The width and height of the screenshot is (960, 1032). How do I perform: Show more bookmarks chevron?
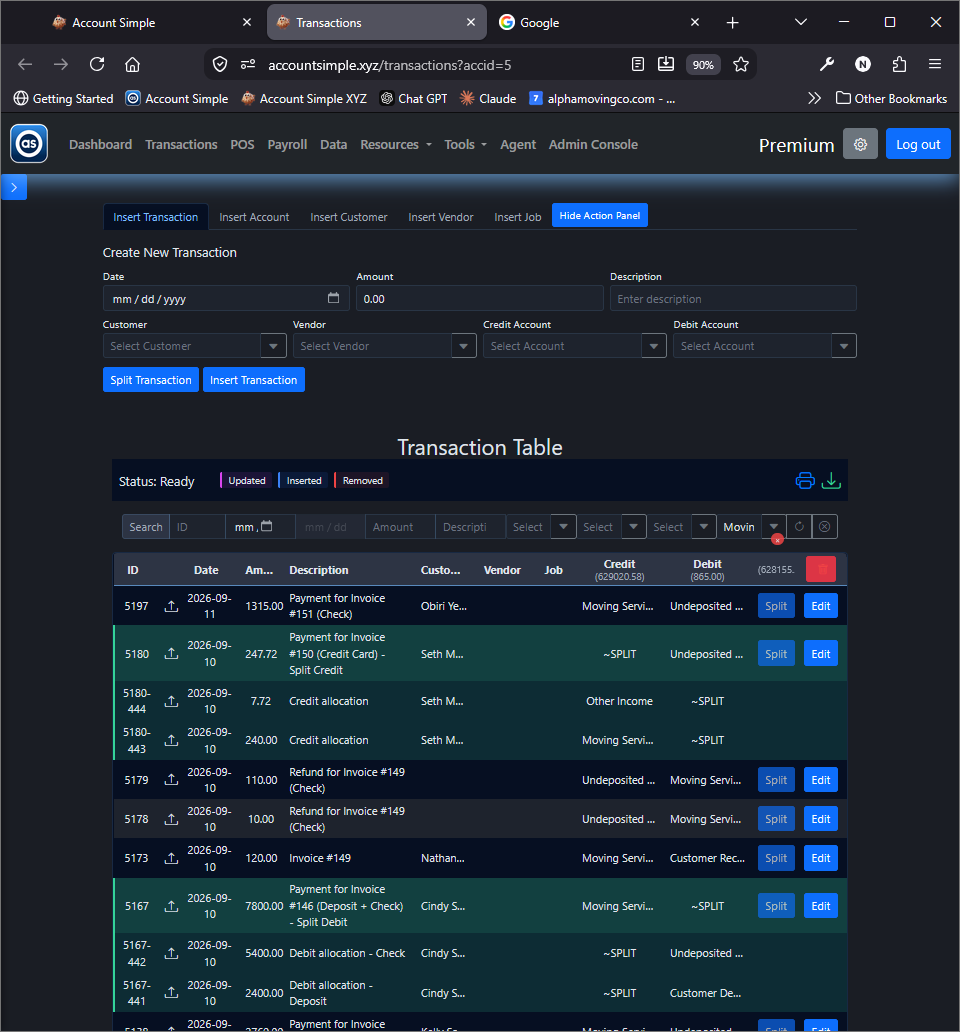click(815, 99)
